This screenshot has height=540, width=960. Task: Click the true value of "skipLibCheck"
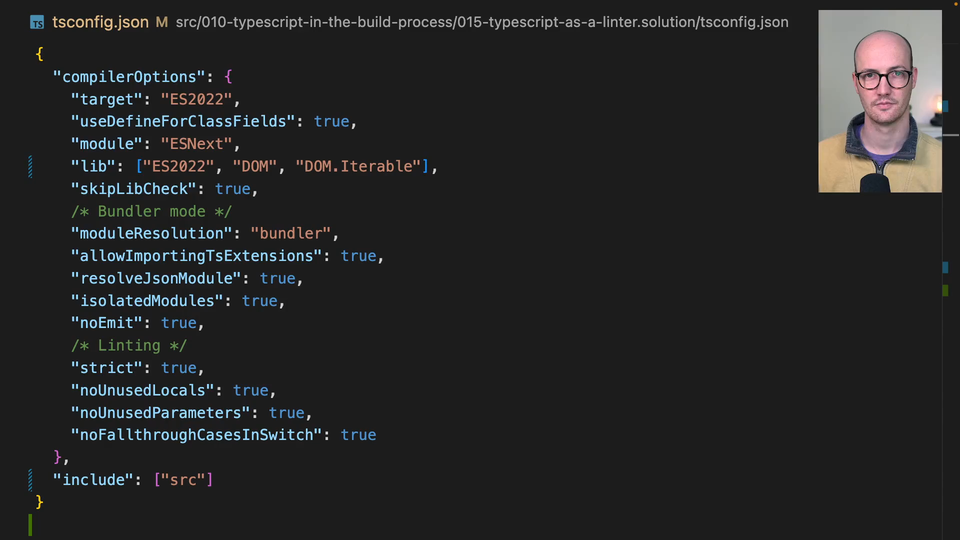[232, 188]
